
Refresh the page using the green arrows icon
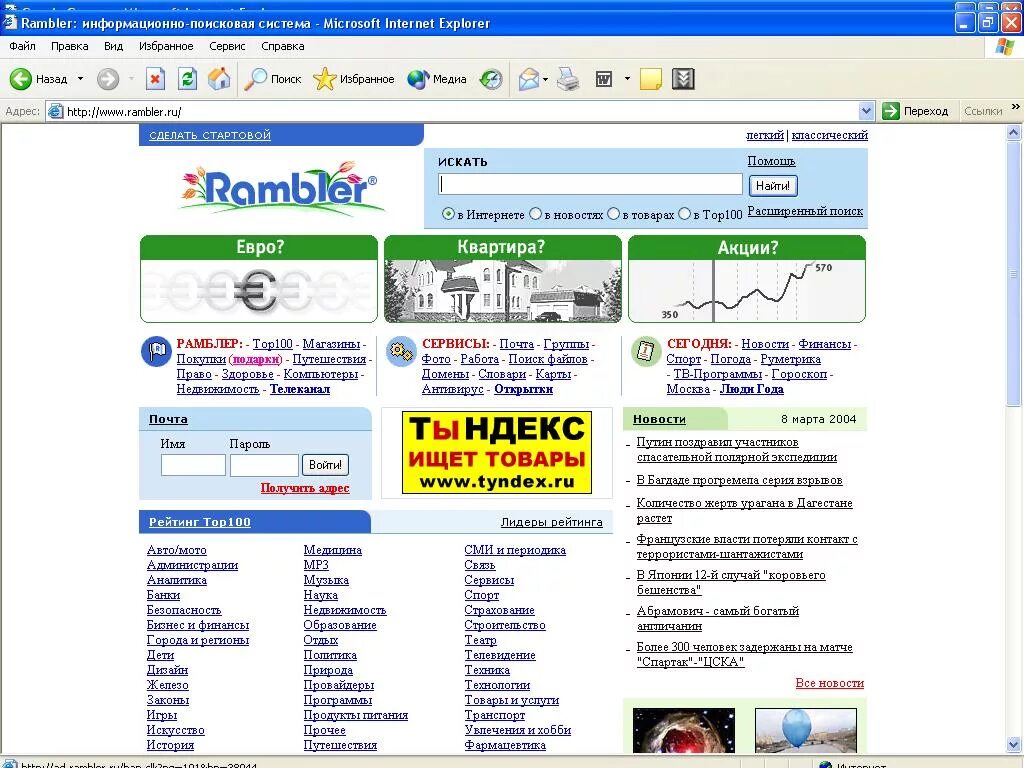pos(187,79)
